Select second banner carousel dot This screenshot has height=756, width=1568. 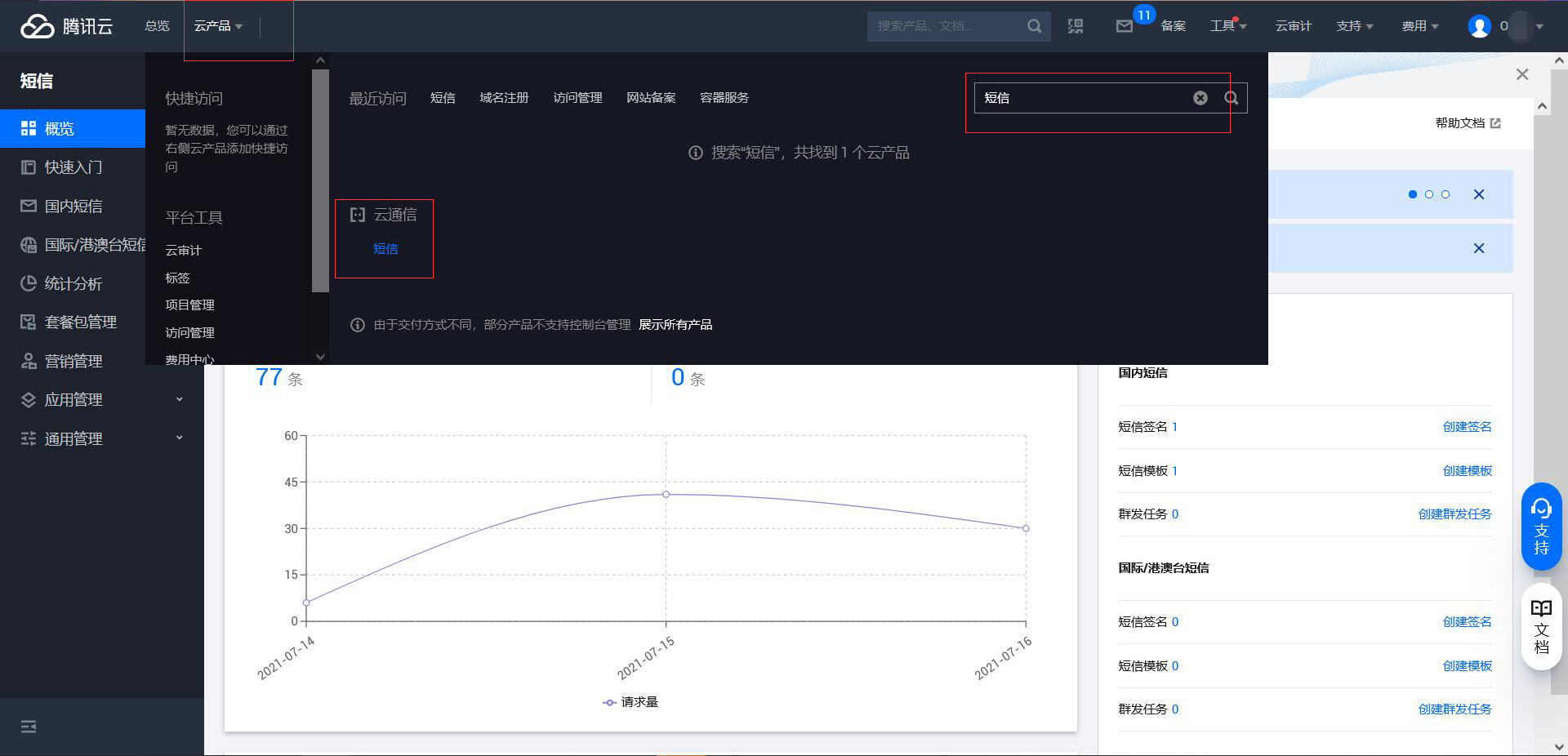click(1429, 194)
